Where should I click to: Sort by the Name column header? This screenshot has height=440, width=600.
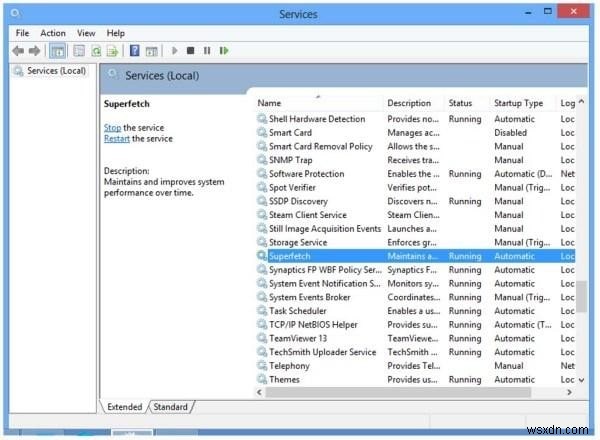(319, 103)
